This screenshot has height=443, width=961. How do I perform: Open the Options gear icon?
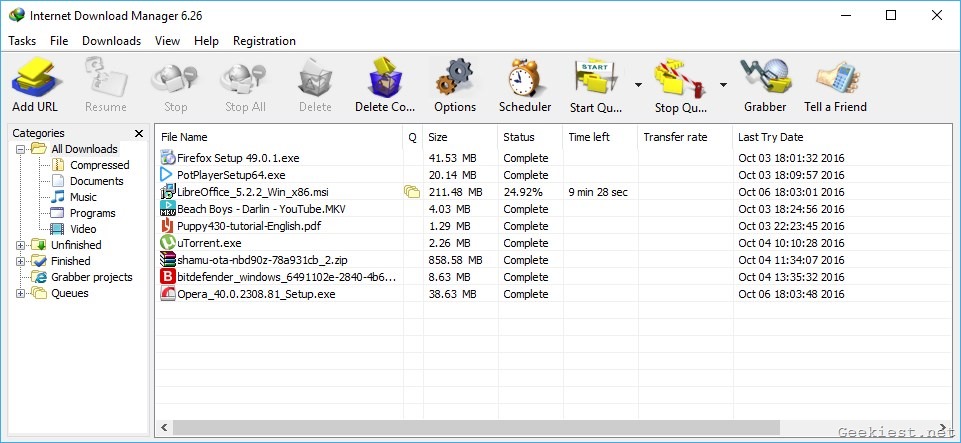pyautogui.click(x=455, y=78)
